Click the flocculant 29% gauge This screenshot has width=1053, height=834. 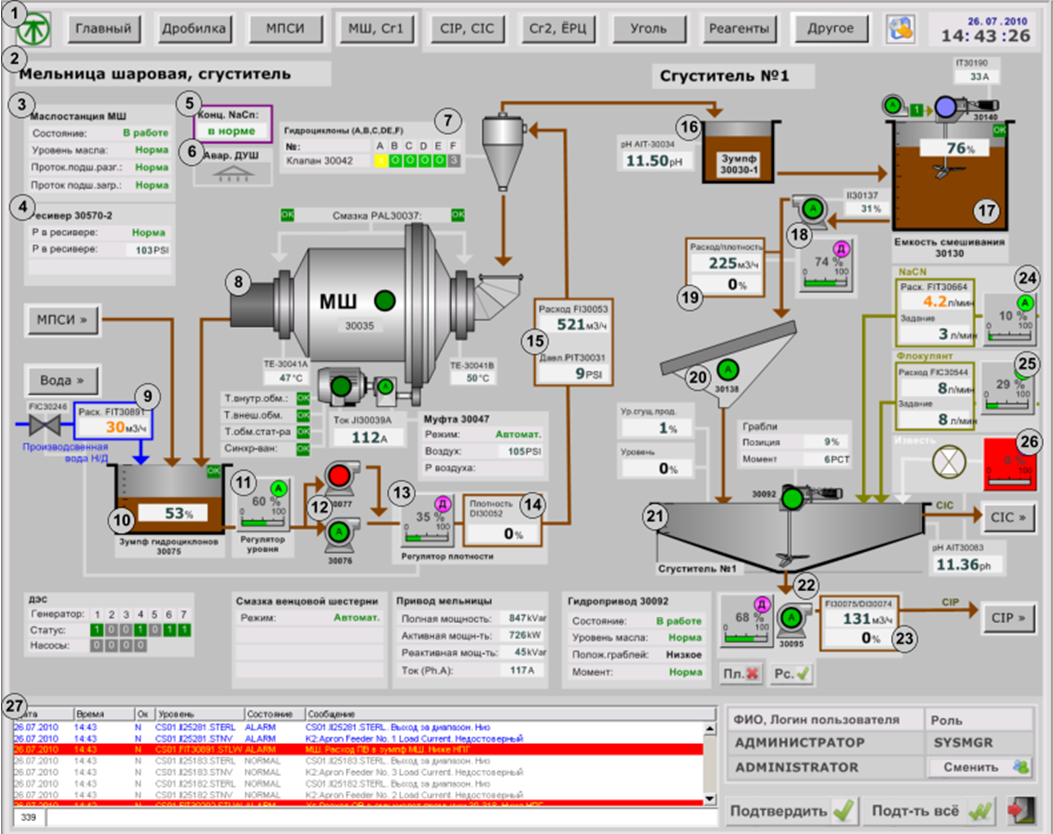tap(1007, 388)
